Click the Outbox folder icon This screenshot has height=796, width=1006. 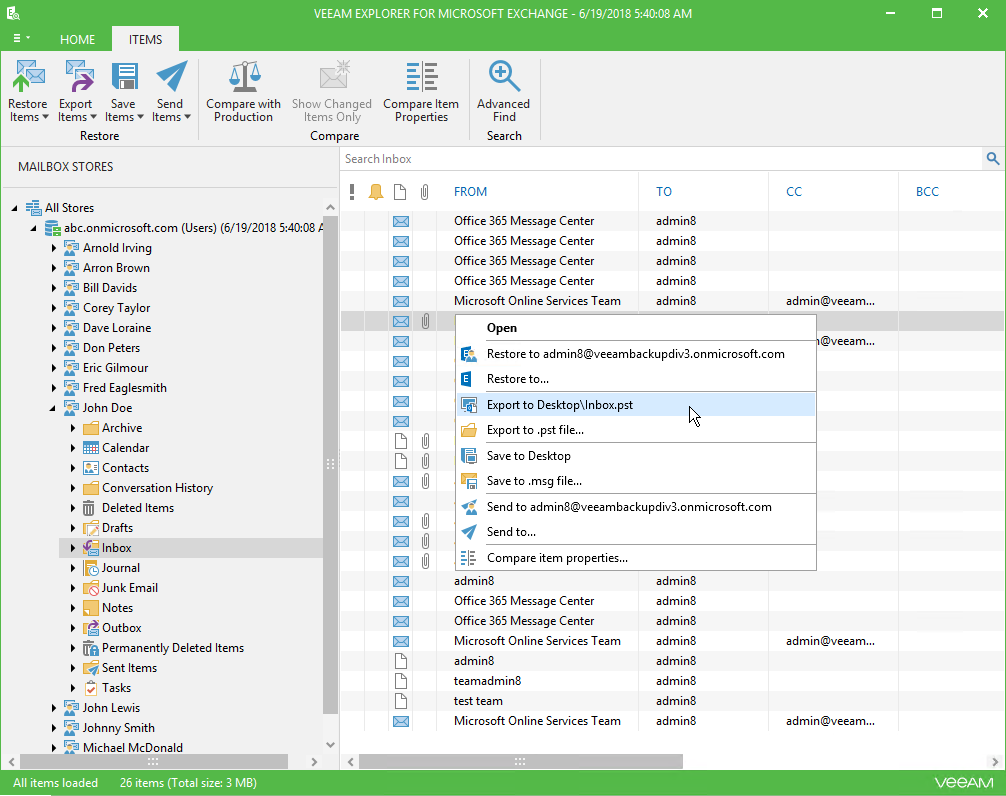(90, 627)
